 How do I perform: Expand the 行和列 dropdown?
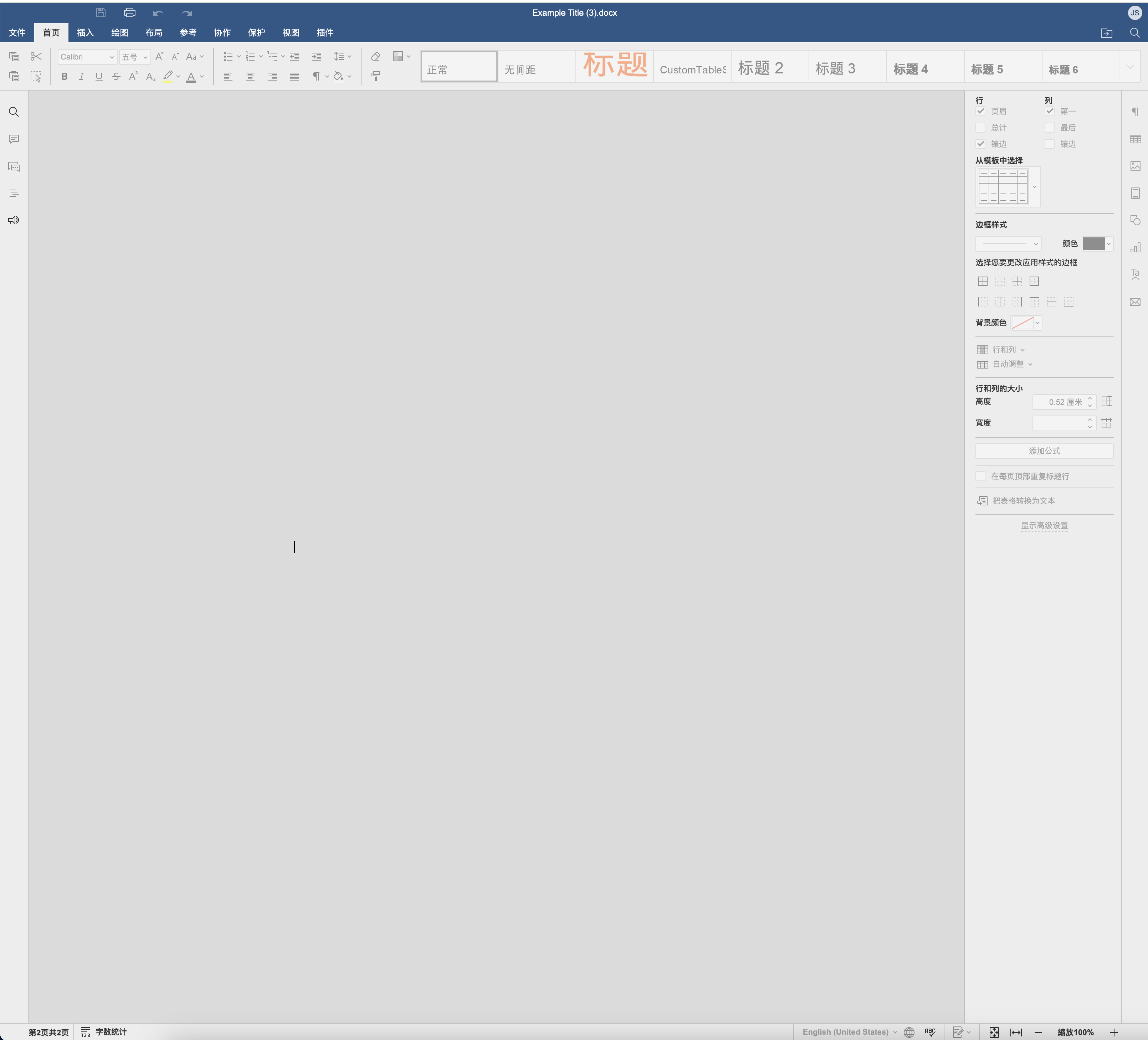[x=1000, y=350]
